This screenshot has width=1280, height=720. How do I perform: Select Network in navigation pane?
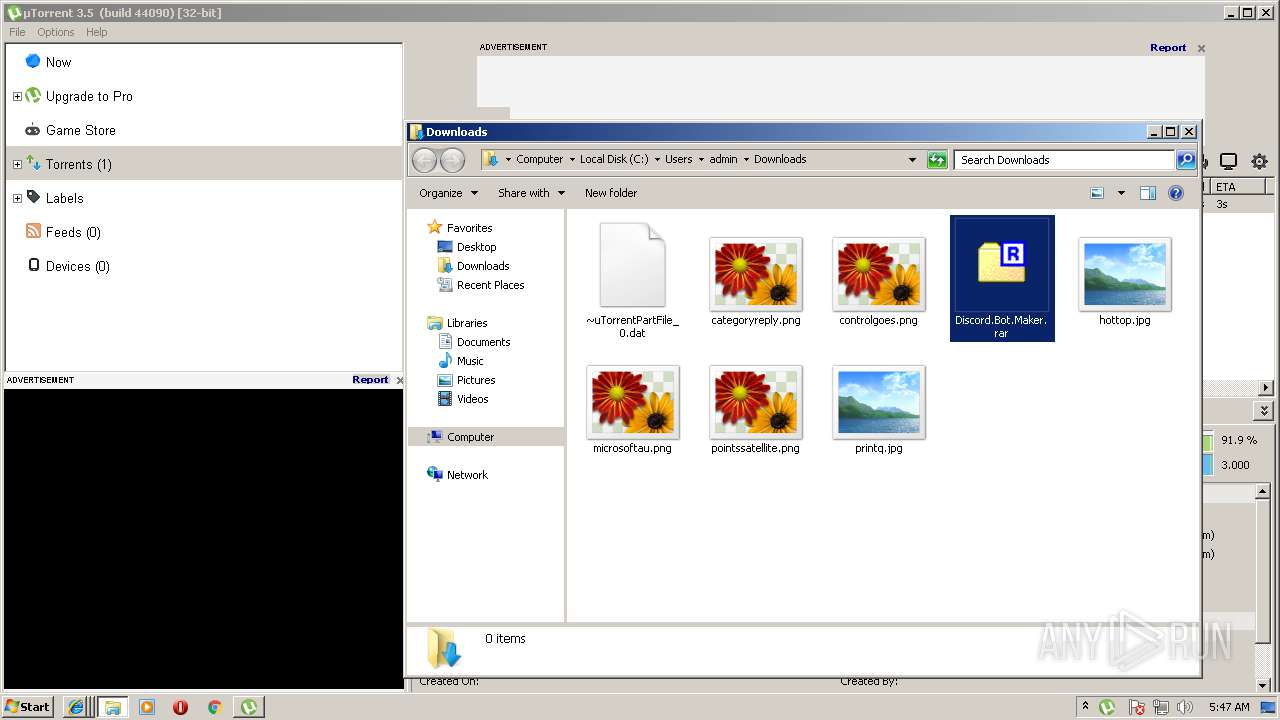tap(467, 475)
